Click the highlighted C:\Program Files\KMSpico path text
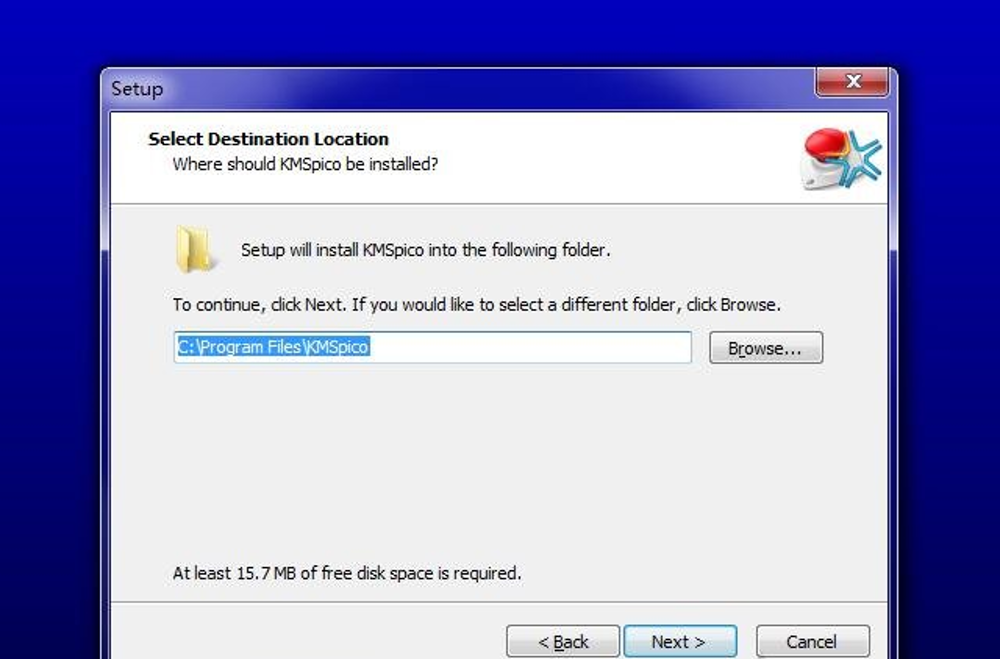The height and width of the screenshot is (659, 1000). click(x=273, y=347)
